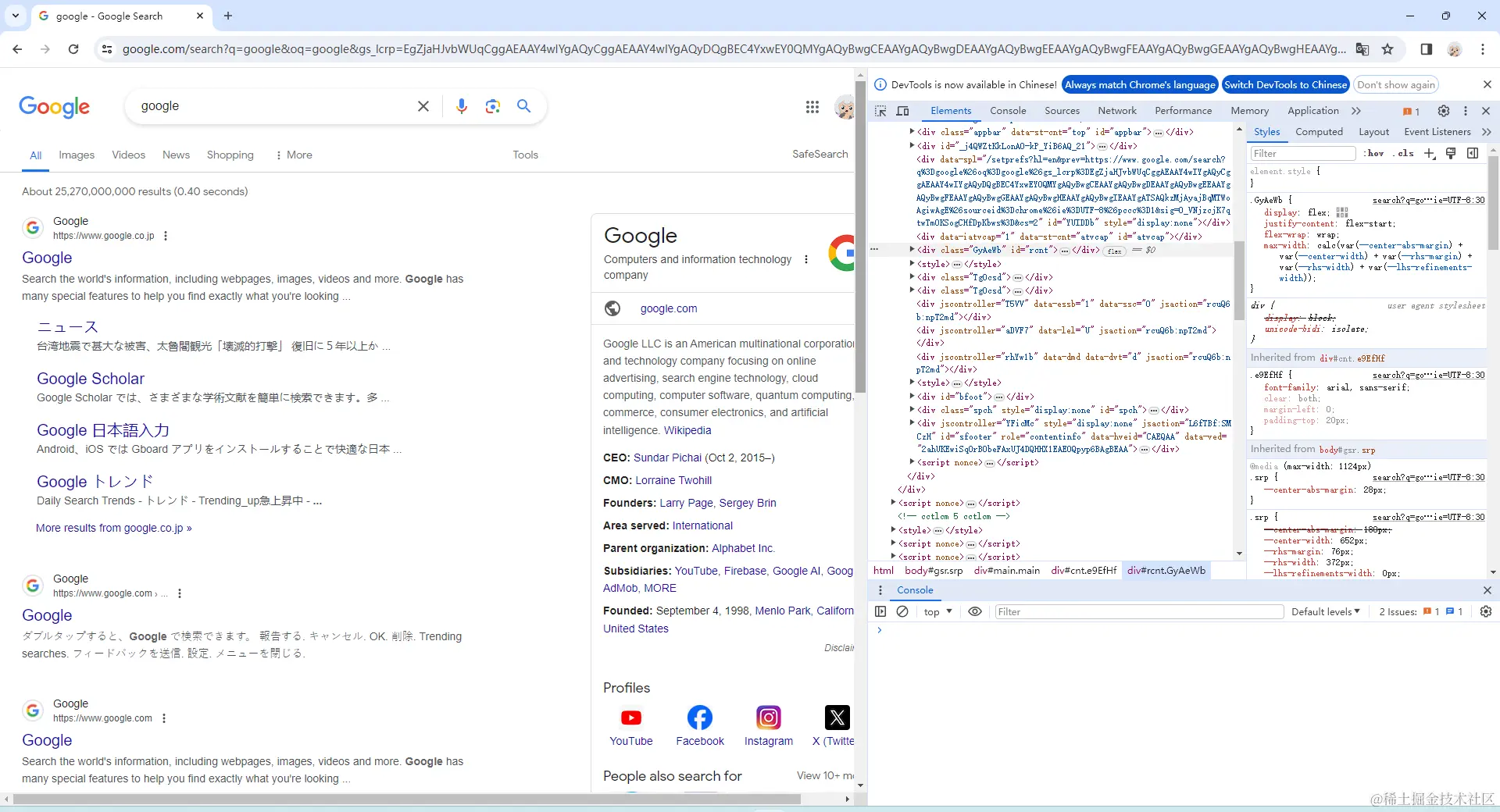Switch to the Network tab

tap(1117, 111)
